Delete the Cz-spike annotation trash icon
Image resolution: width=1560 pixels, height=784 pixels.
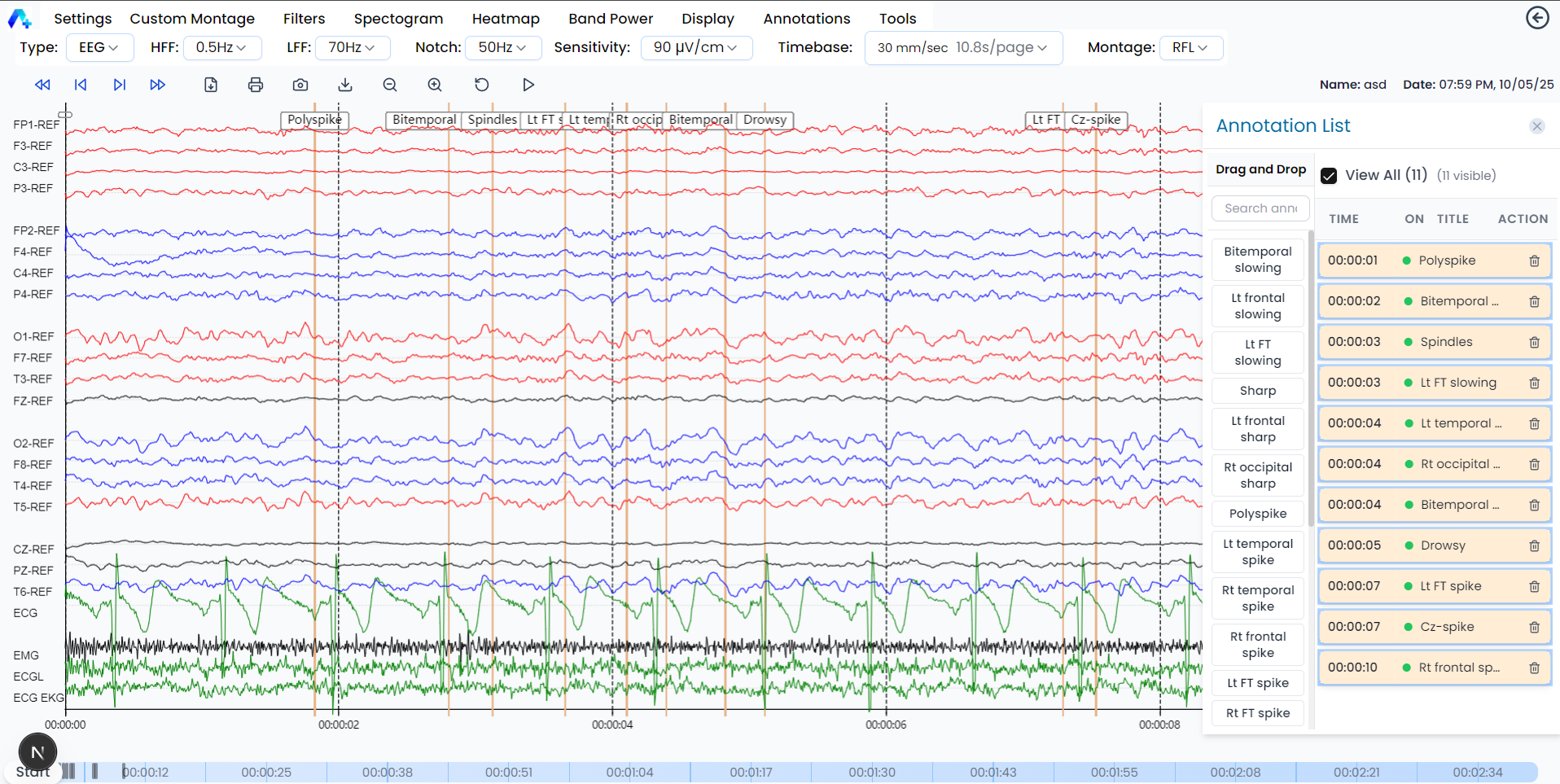tap(1534, 628)
